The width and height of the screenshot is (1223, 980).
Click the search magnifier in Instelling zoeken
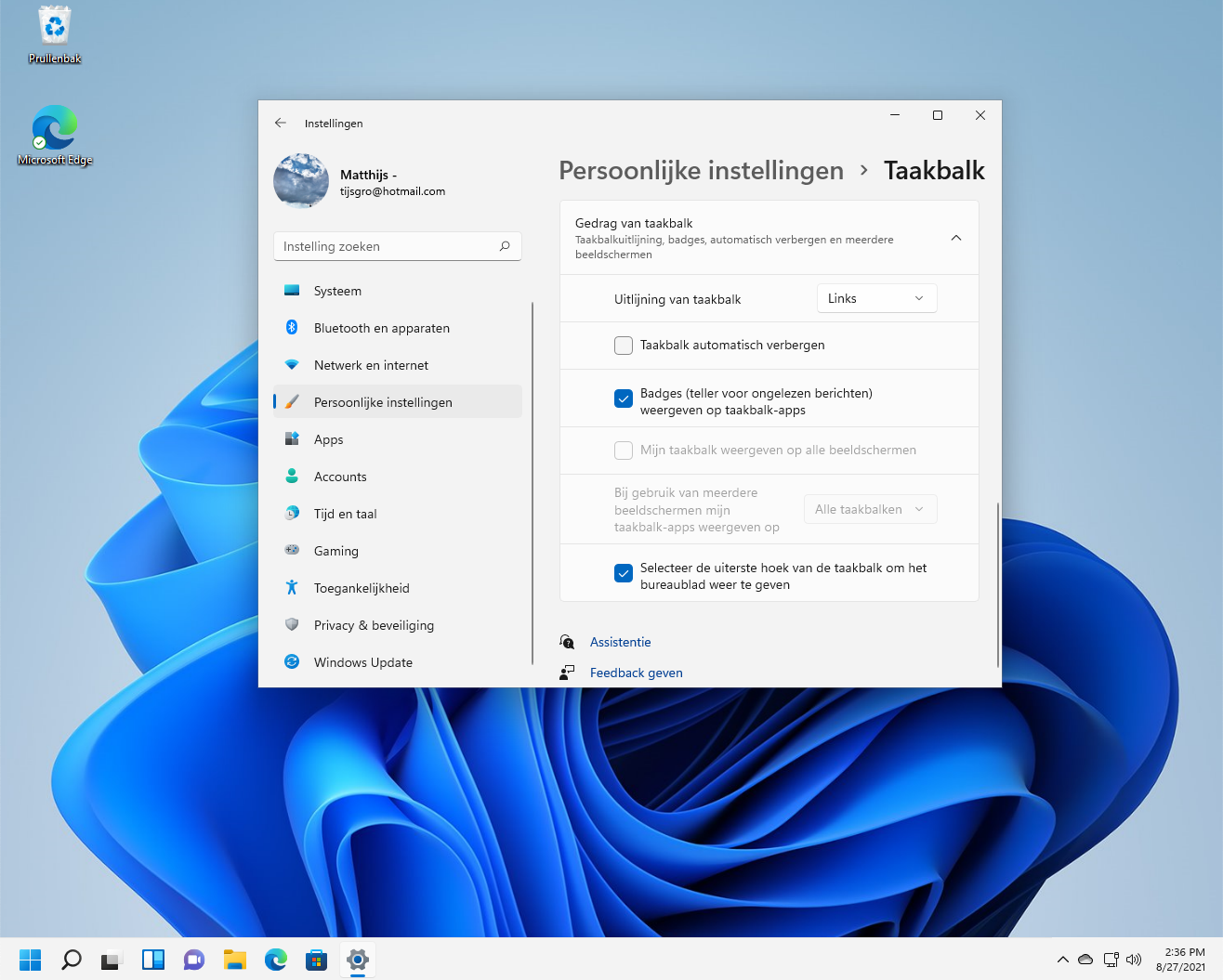[505, 246]
